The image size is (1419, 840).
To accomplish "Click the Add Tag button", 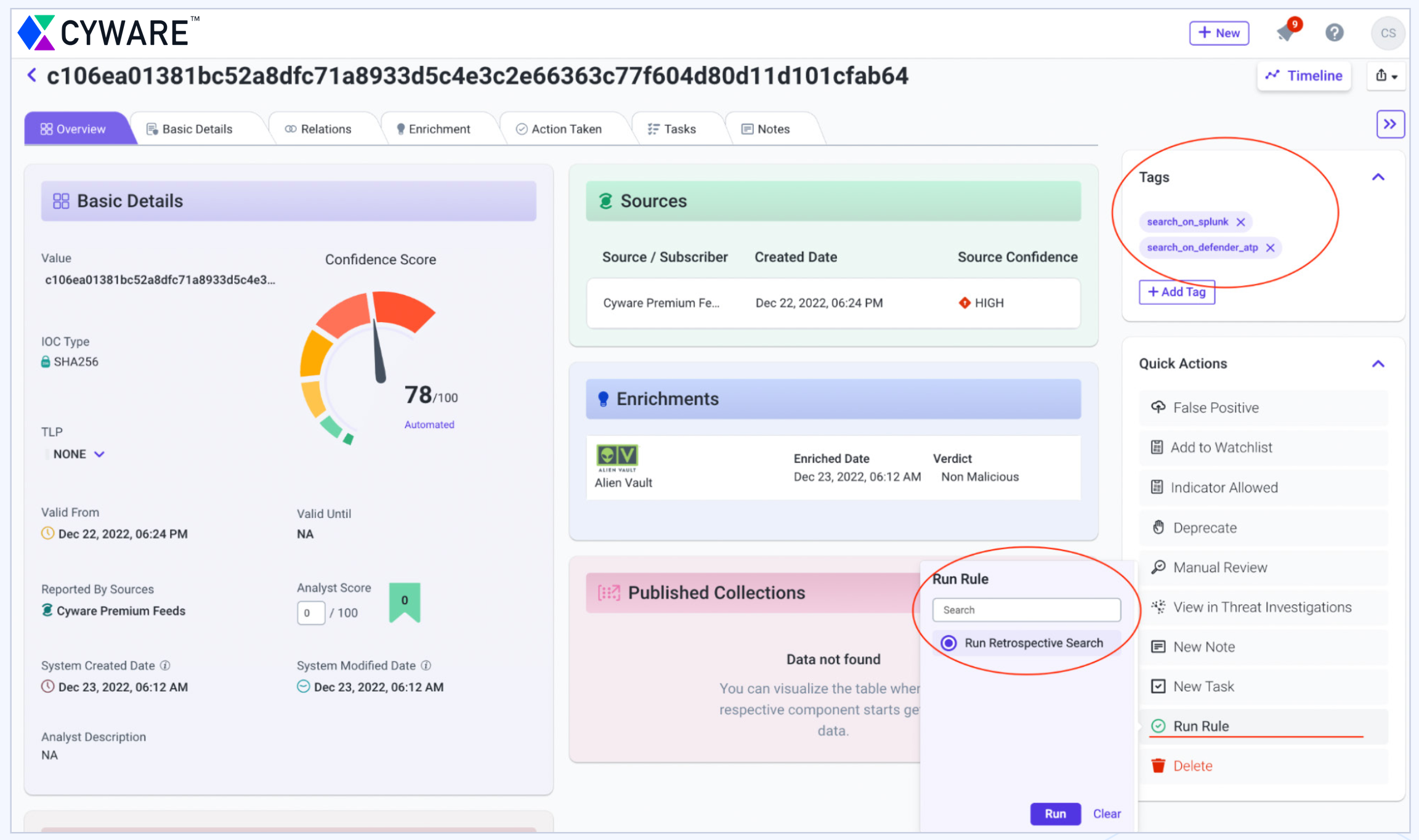I will (x=1176, y=292).
